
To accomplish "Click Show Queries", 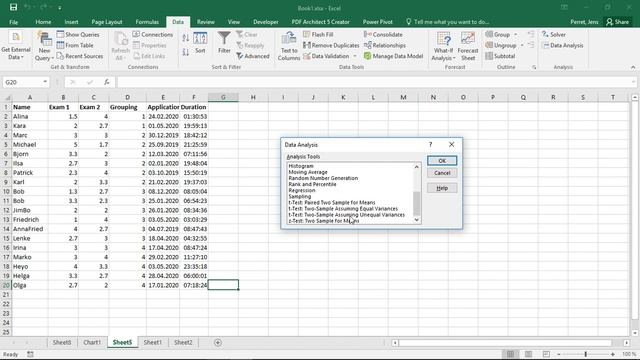I will (x=78, y=35).
